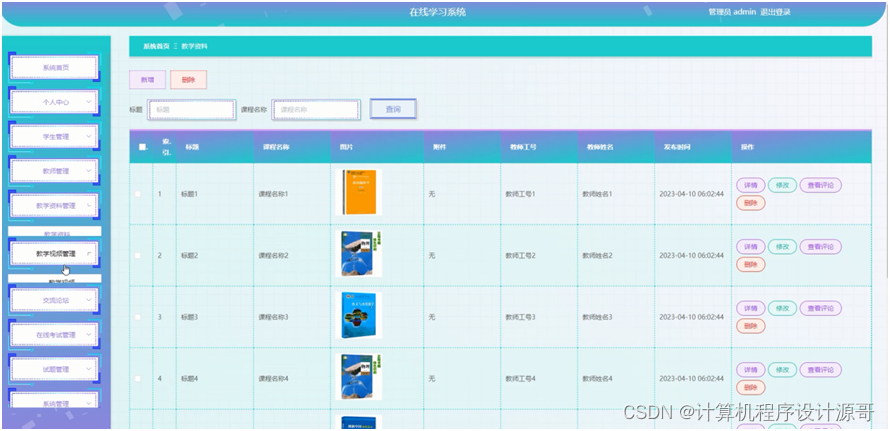Click the 教学资料 breadcrumb item
Viewport: 890px width, 431px height.
(x=194, y=47)
